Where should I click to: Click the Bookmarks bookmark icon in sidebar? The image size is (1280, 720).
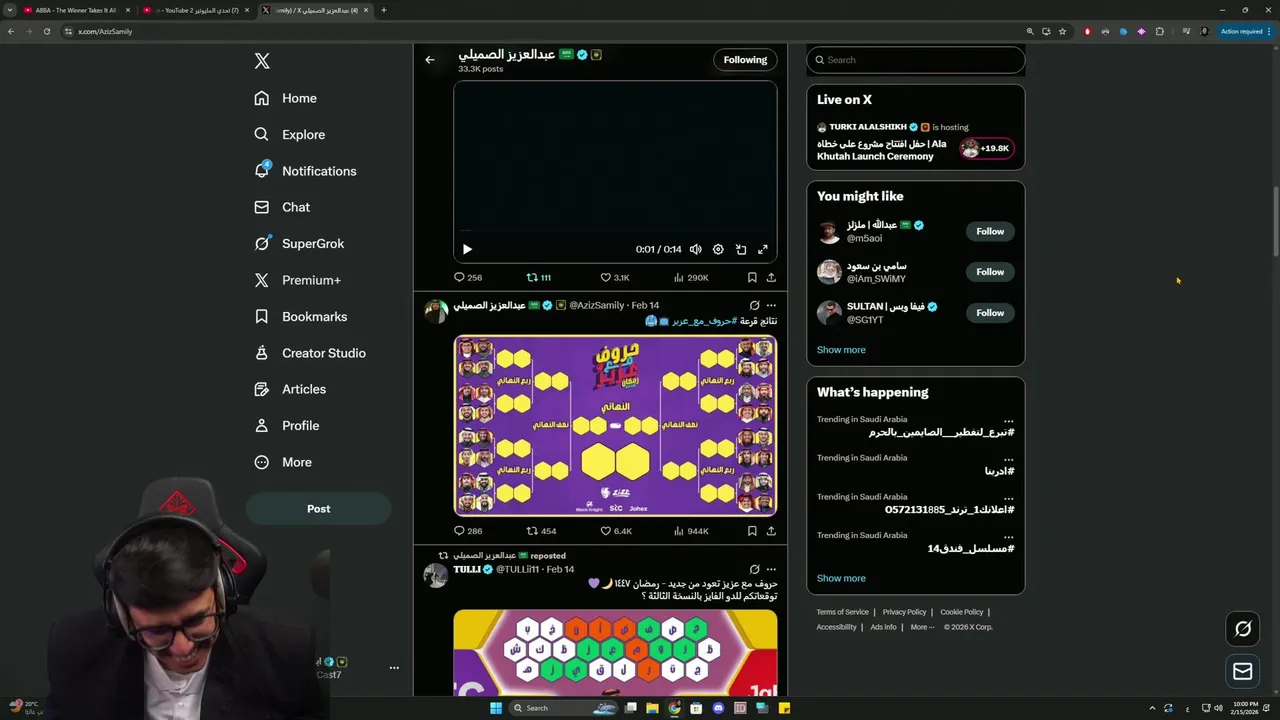coord(262,316)
